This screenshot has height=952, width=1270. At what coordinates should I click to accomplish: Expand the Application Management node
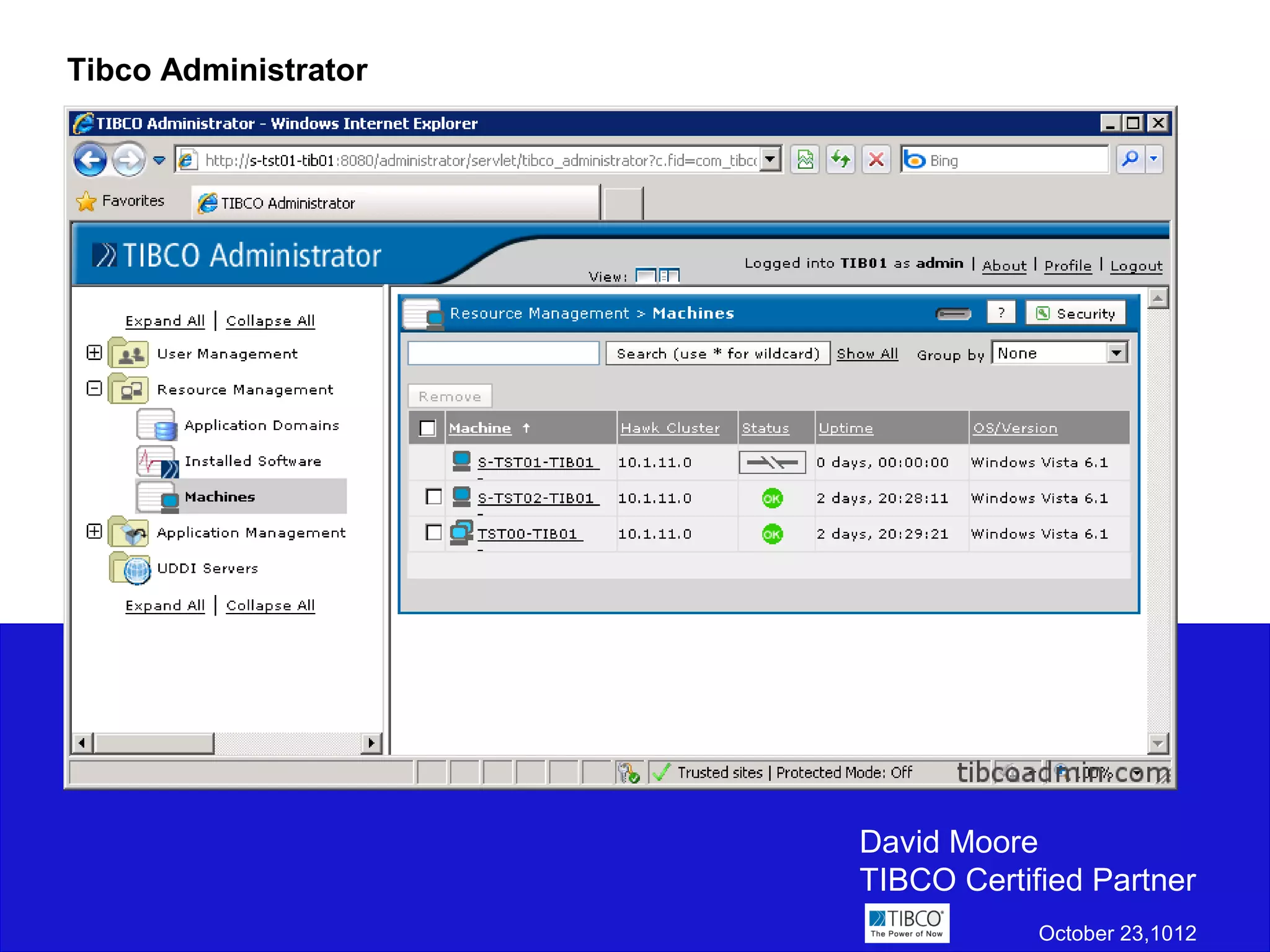tap(94, 531)
